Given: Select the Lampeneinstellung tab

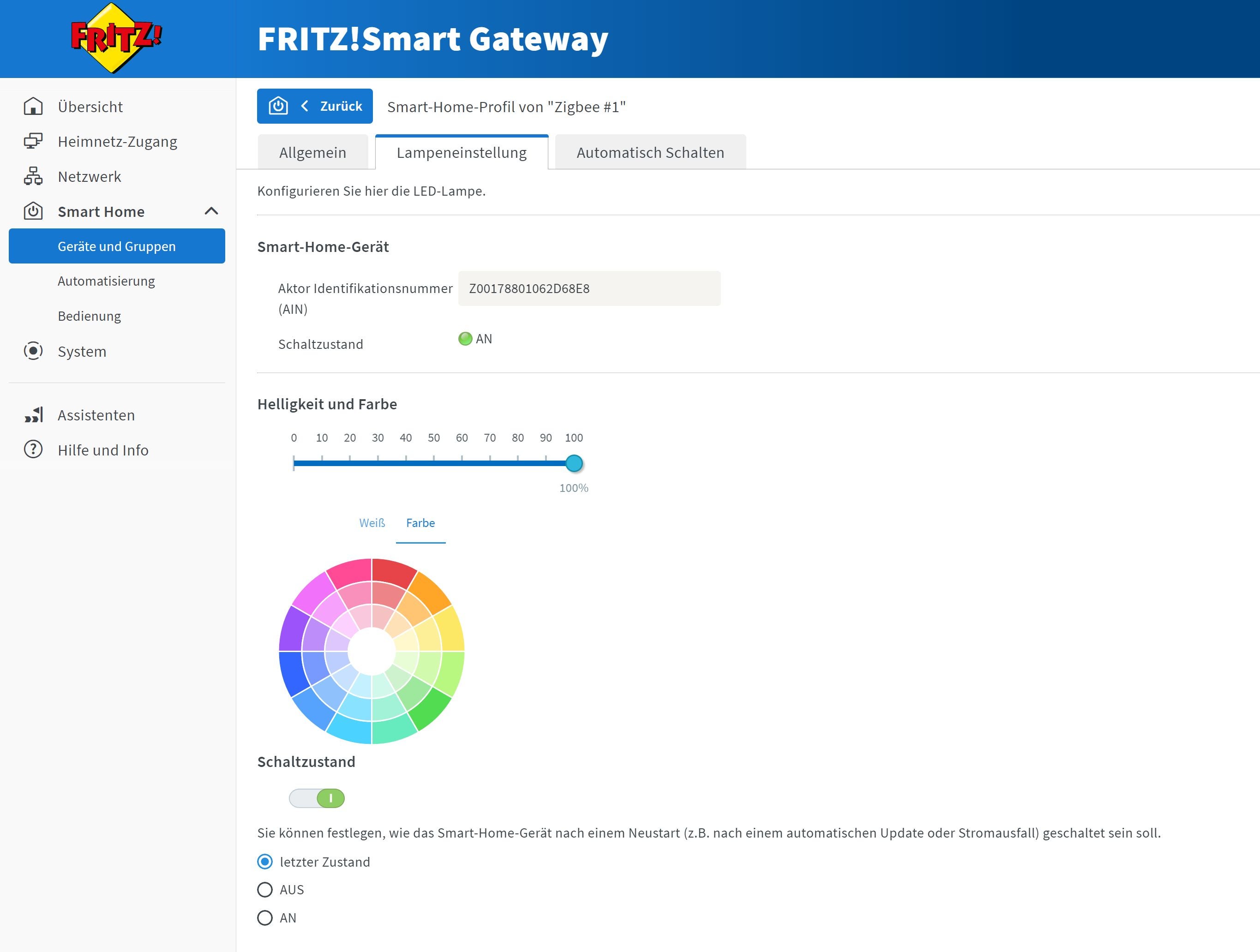Looking at the screenshot, I should tap(462, 152).
